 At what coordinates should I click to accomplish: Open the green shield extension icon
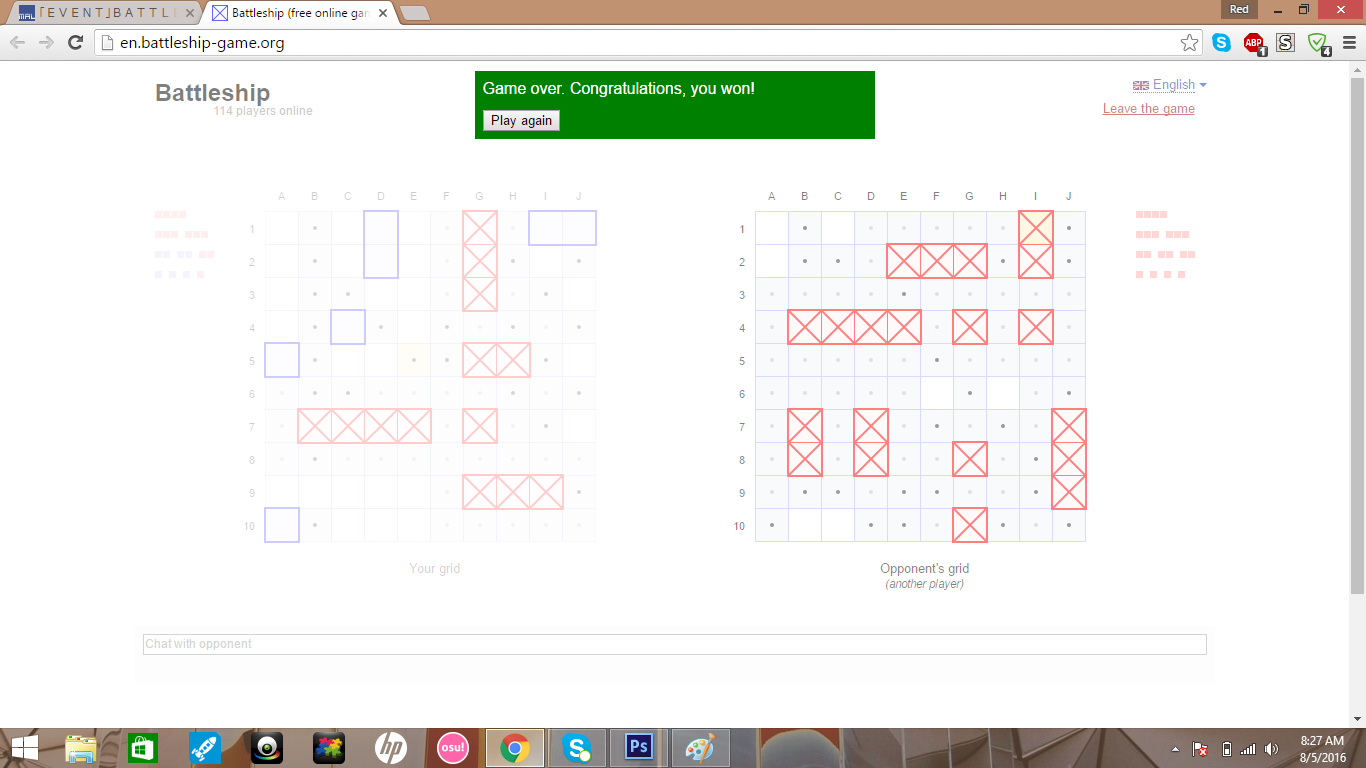click(x=1319, y=42)
